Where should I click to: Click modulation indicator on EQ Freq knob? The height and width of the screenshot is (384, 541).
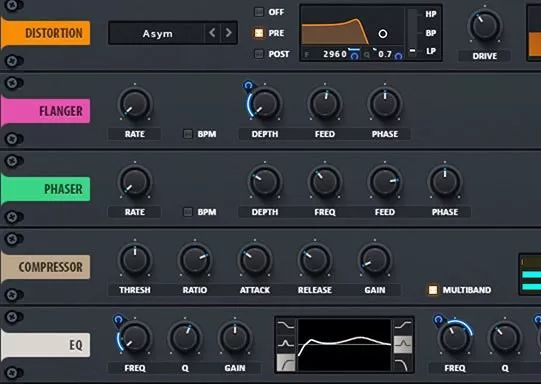point(118,319)
